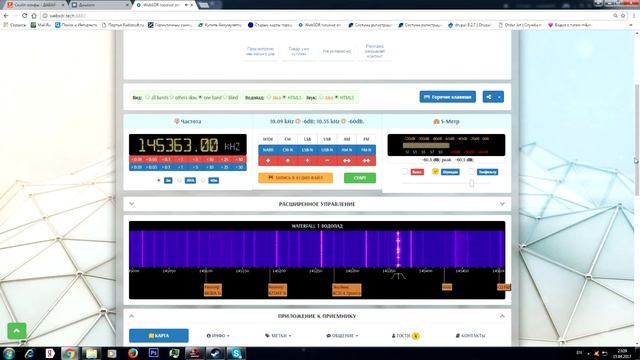This screenshot has width=640, height=360.
Task: Open the МЕТКИ dropdown menu
Action: (278, 336)
